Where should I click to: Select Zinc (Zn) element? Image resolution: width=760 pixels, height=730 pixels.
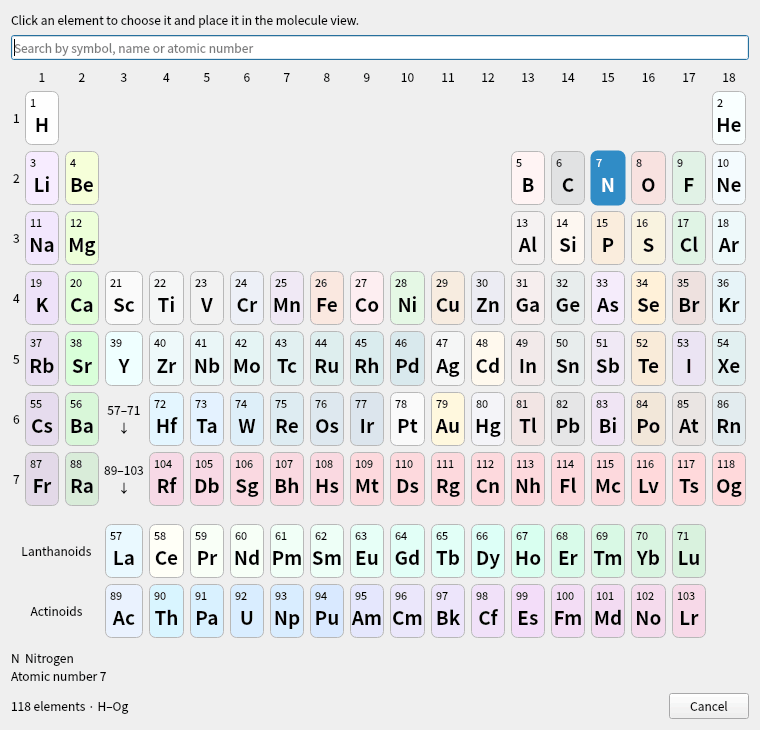click(488, 298)
